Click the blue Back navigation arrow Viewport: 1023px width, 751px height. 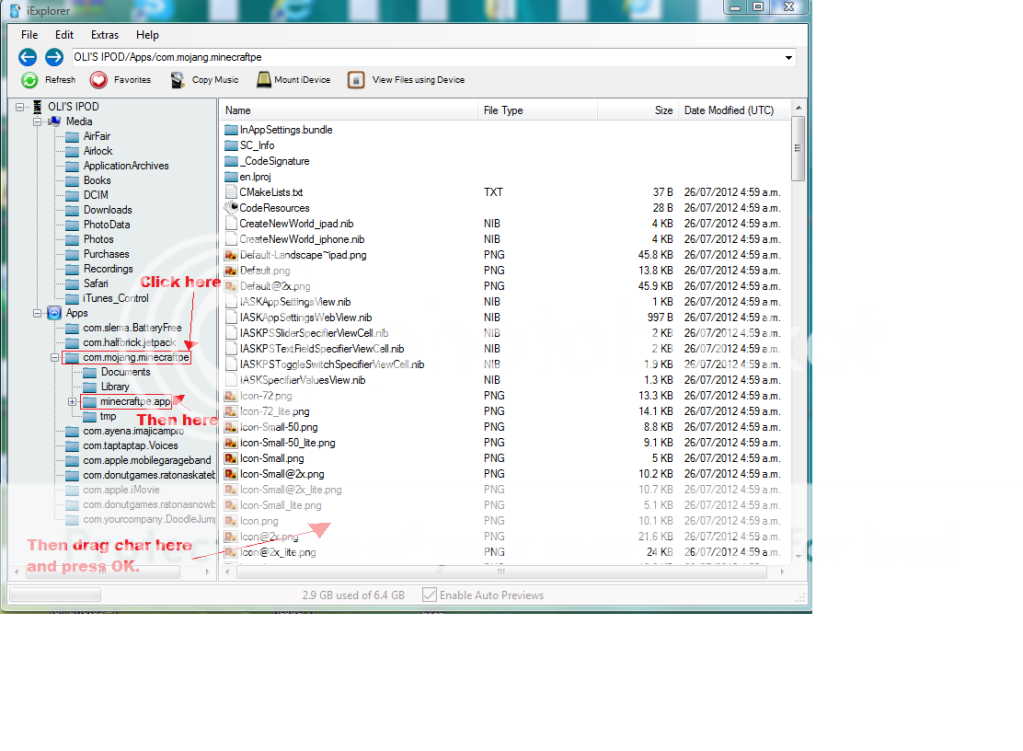28,57
